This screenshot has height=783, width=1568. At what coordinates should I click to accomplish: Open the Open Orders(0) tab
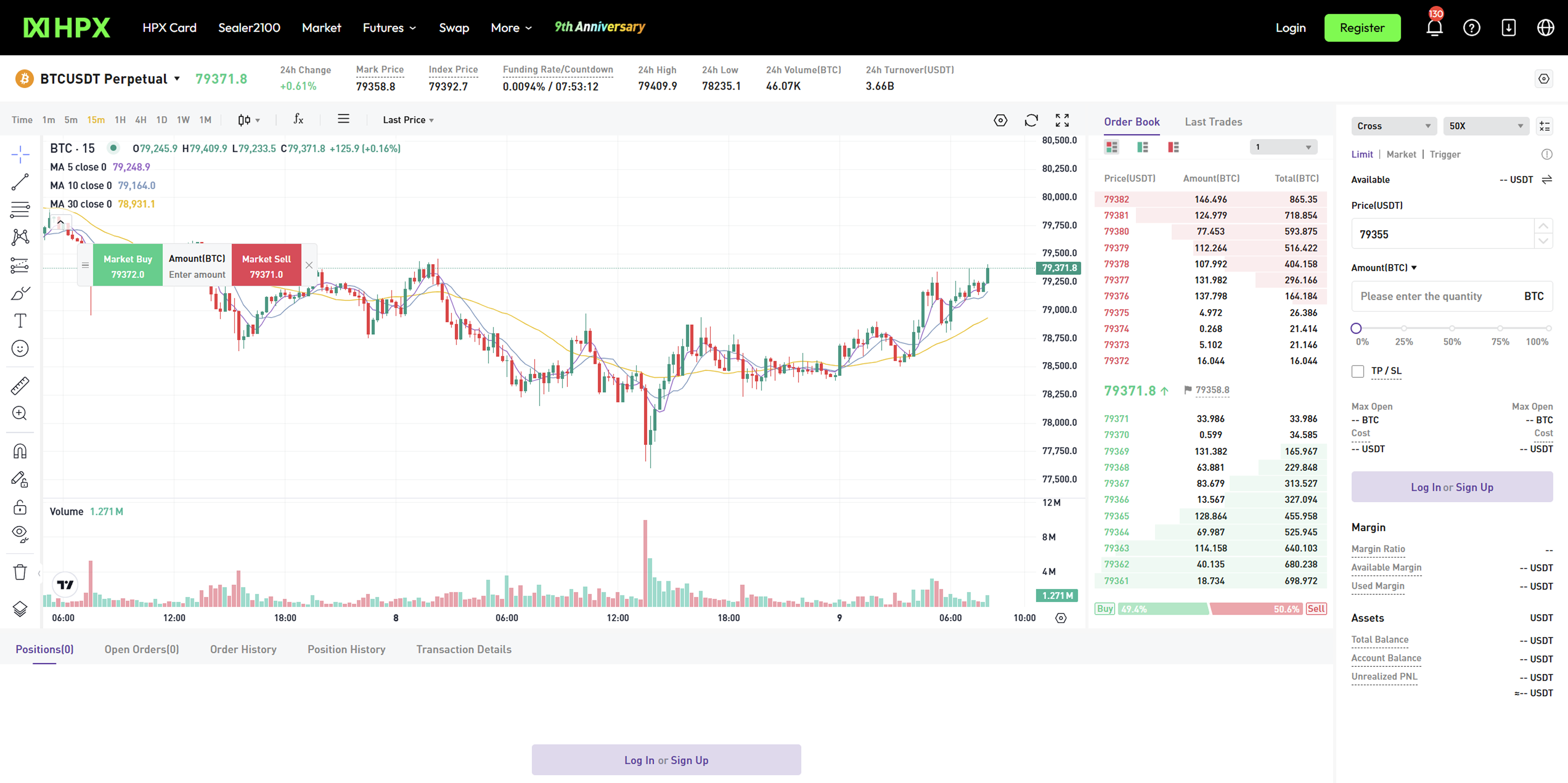[x=142, y=649]
